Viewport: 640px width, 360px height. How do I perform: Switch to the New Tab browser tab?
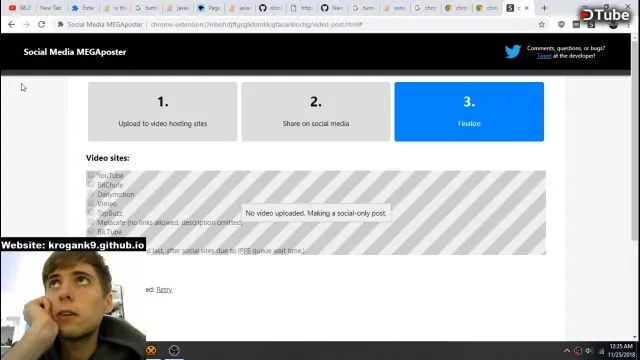51,8
